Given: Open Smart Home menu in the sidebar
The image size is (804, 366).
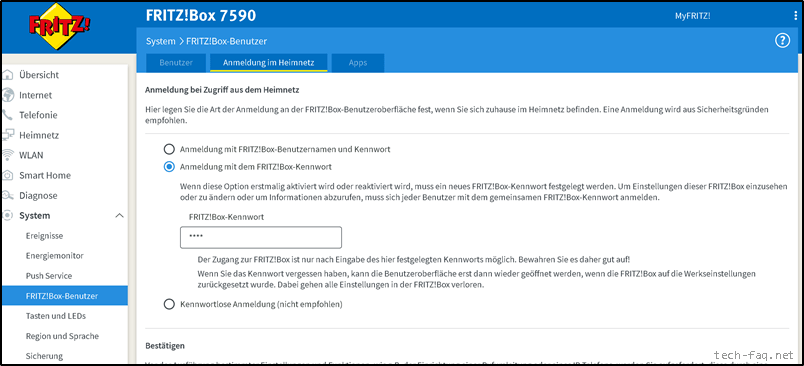Looking at the screenshot, I should pyautogui.click(x=45, y=175).
